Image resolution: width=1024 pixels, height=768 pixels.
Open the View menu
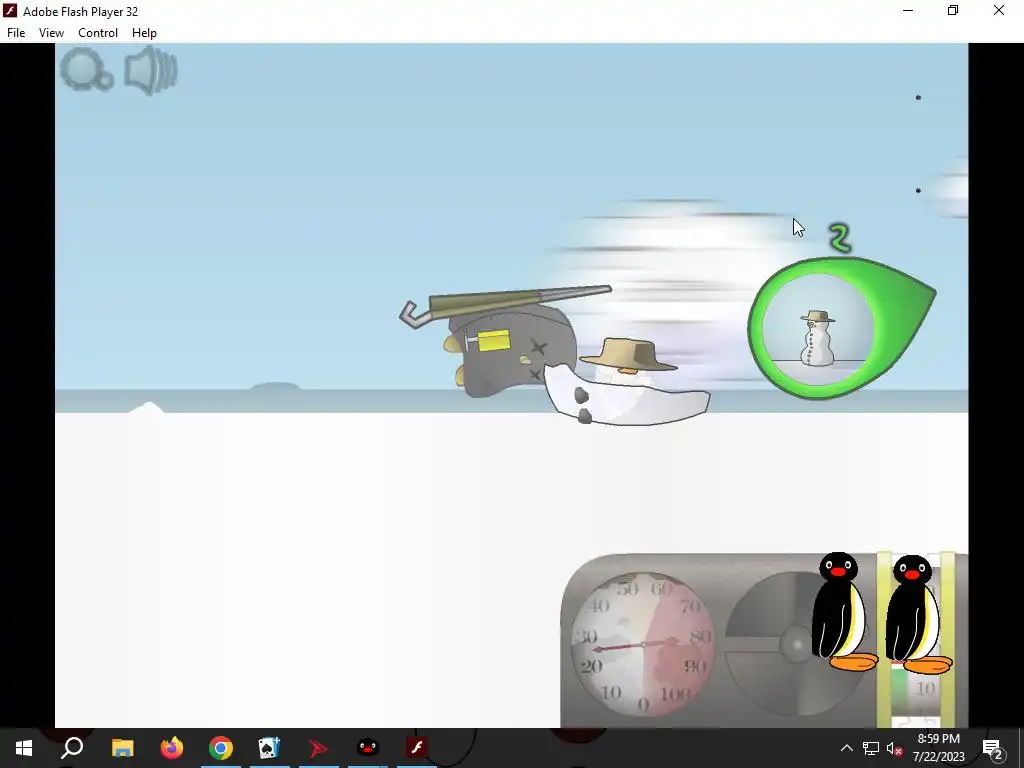click(51, 33)
